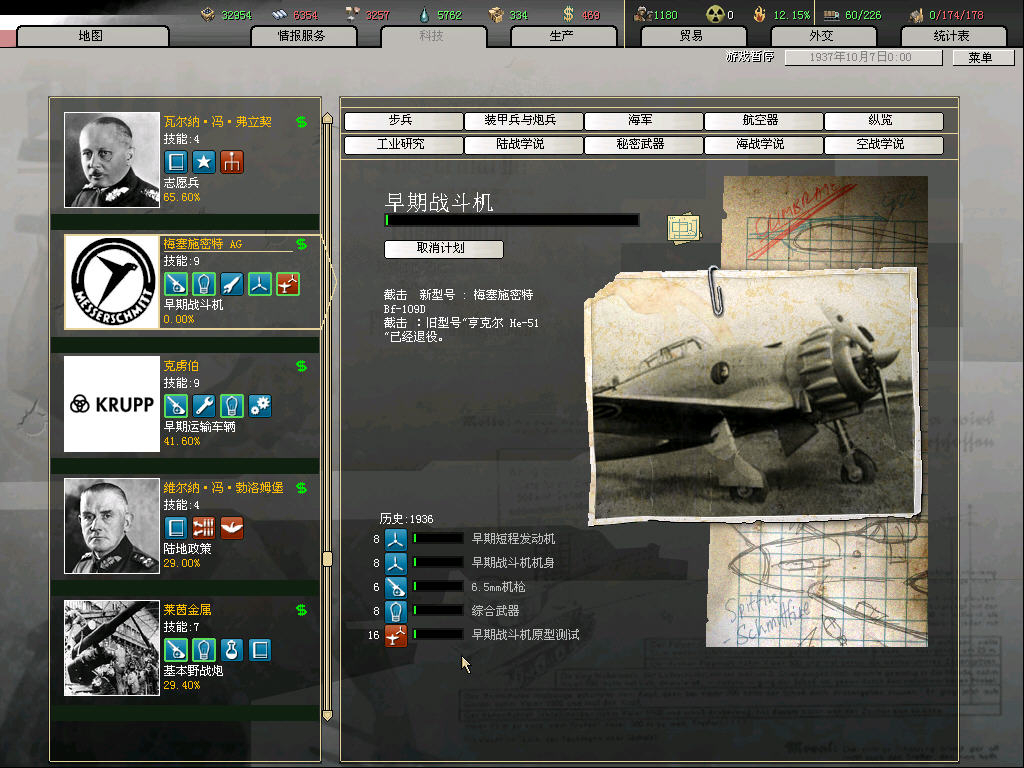
Task: Click 梅塞施密特's rocket specialty icon
Action: [232, 284]
